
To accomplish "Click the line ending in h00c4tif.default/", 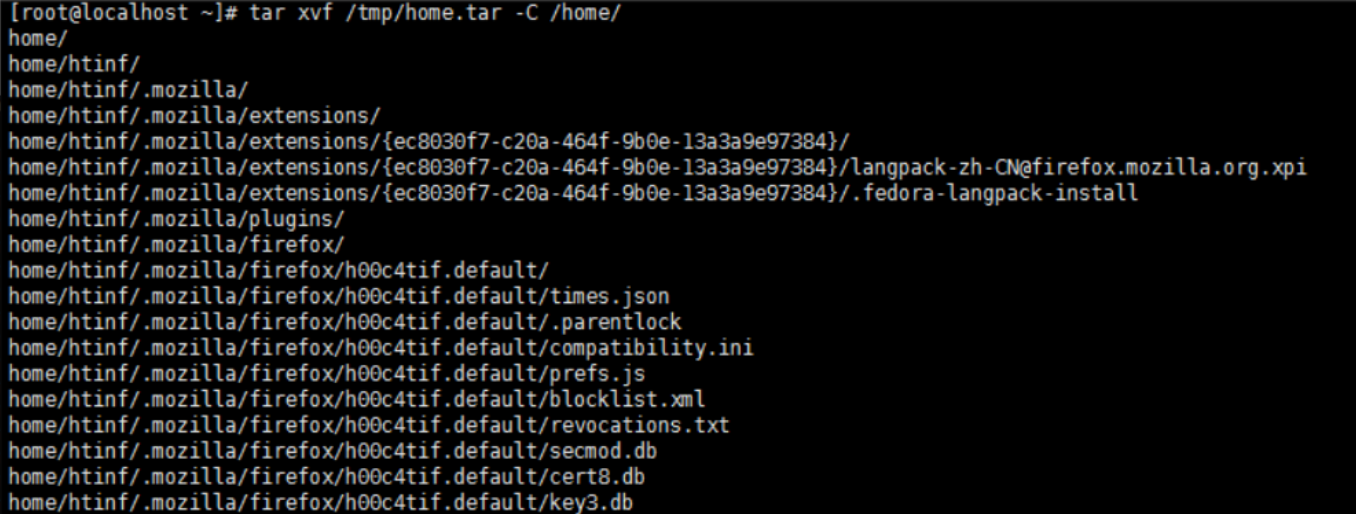I will [279, 271].
